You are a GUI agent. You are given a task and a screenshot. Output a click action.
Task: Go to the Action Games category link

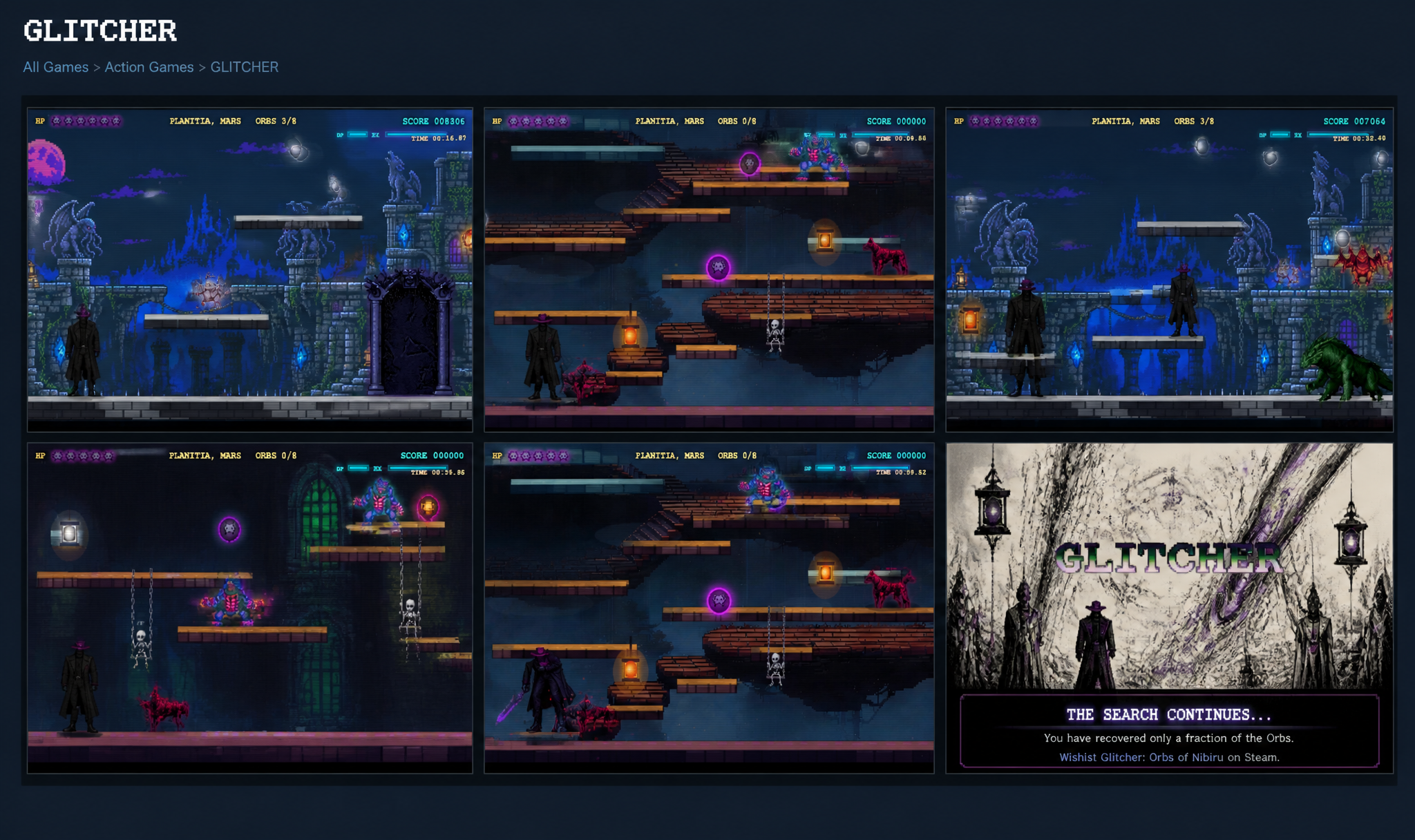[x=149, y=67]
